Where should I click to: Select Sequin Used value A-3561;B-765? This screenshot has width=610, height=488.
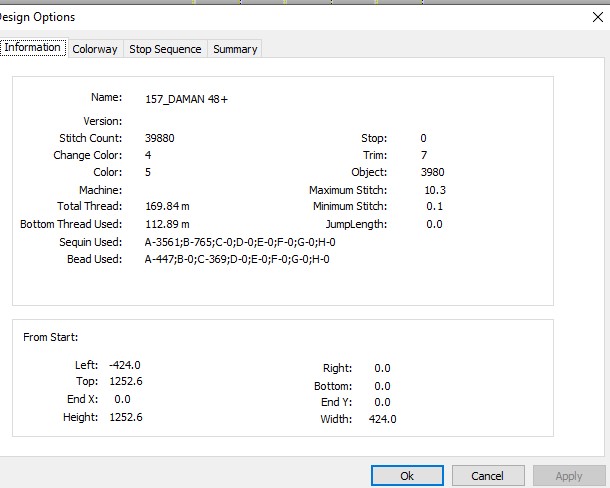[x=240, y=242]
